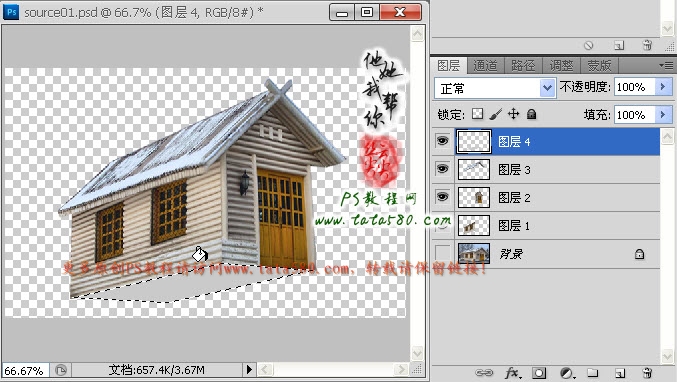Image resolution: width=677 pixels, height=382 pixels.
Task: Toggle visibility of 图层 1
Action: point(442,225)
